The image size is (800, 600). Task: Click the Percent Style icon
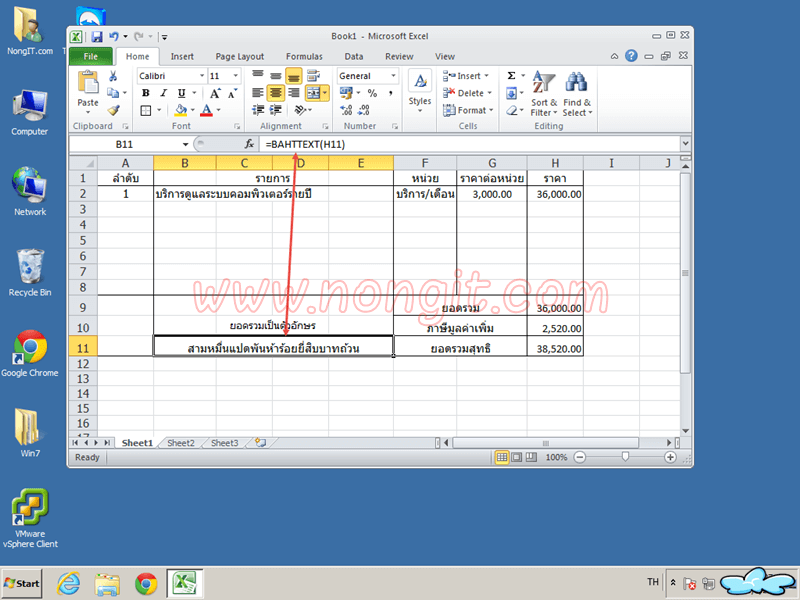coord(373,92)
